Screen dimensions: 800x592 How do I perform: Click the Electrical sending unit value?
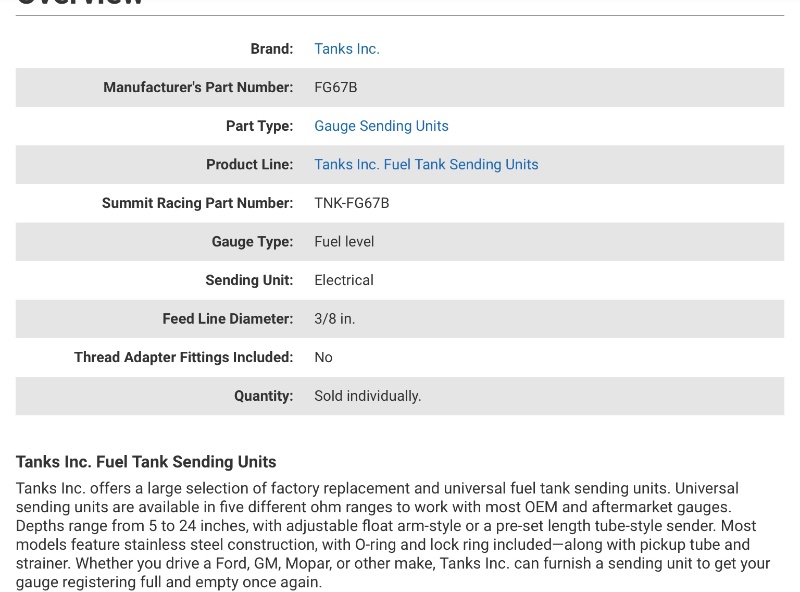(x=343, y=280)
